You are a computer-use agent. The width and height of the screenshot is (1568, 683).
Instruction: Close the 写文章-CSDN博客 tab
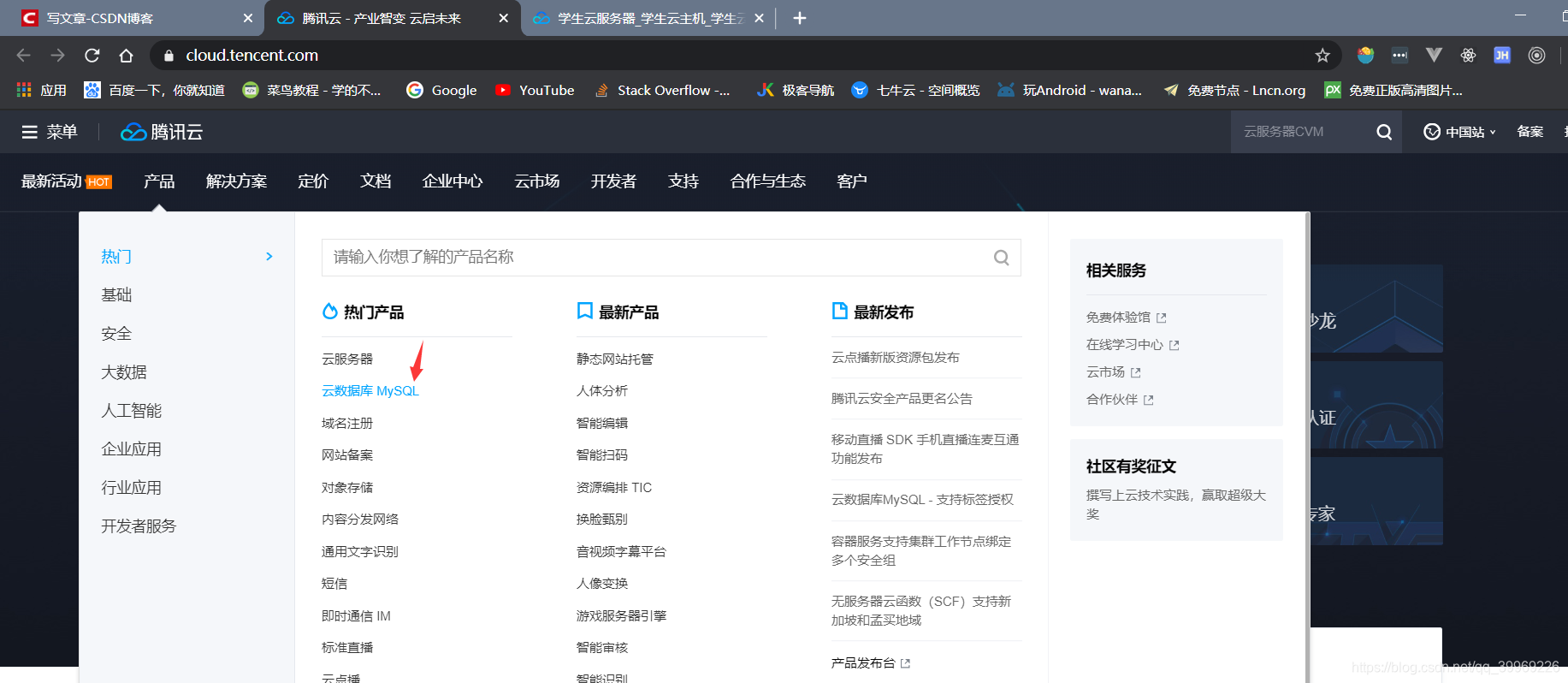248,18
